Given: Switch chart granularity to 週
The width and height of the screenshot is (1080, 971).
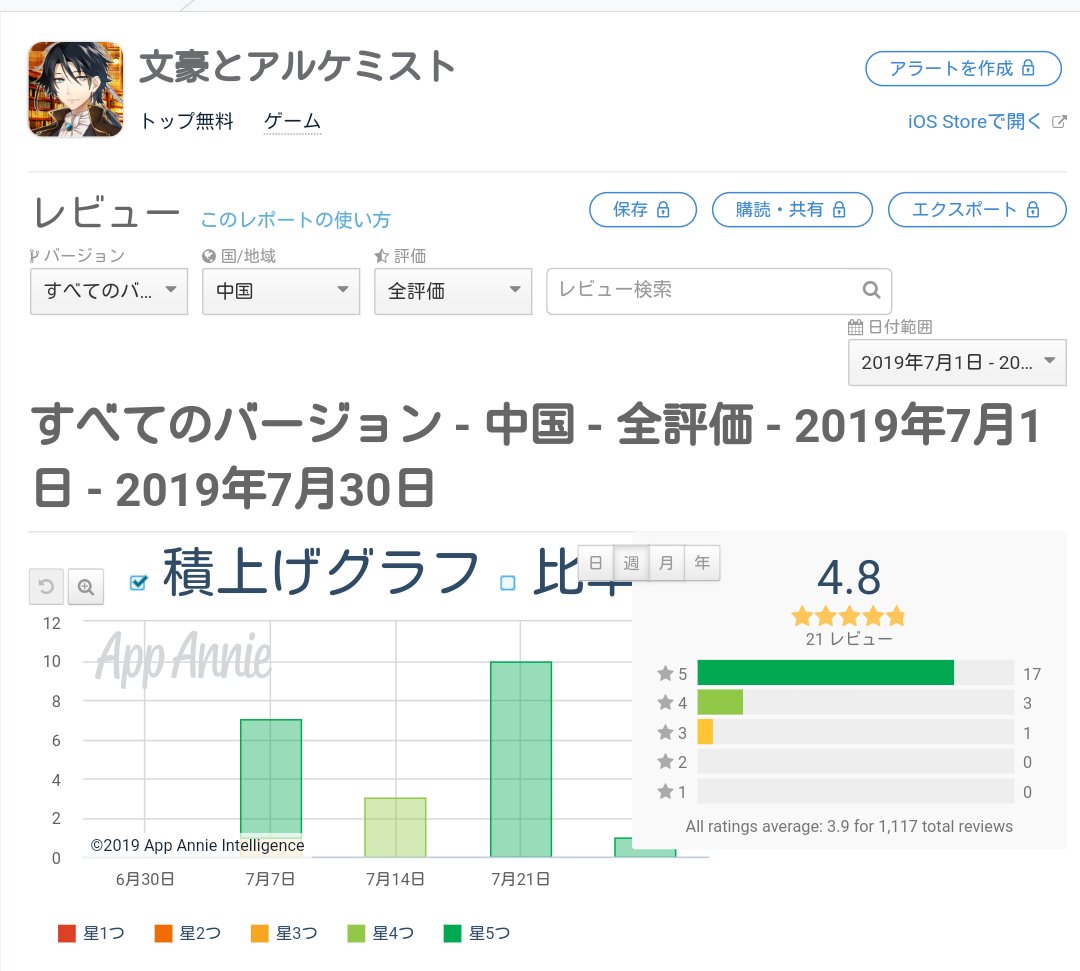Looking at the screenshot, I should (631, 563).
